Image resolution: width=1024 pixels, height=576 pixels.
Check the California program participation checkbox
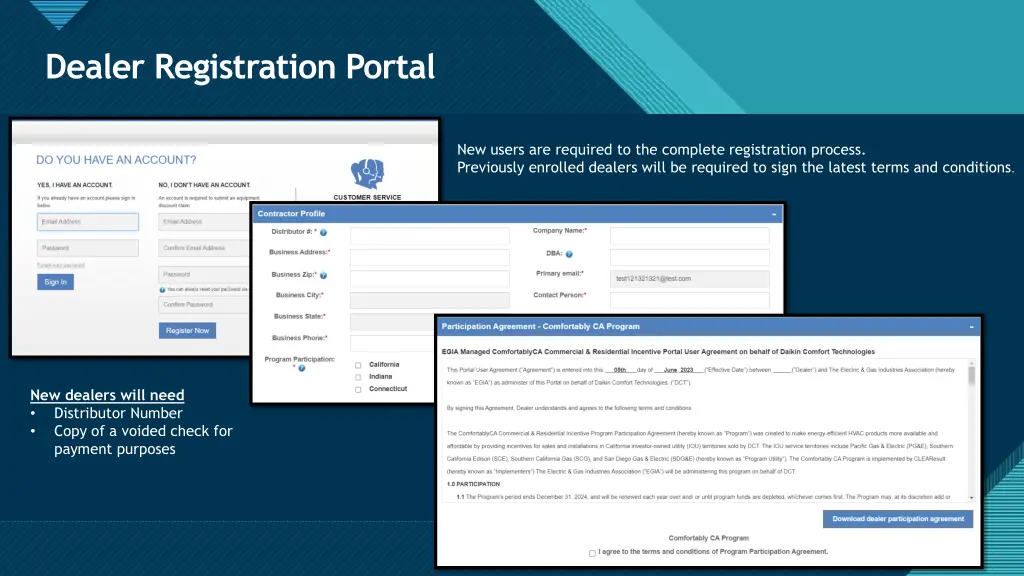coord(358,365)
